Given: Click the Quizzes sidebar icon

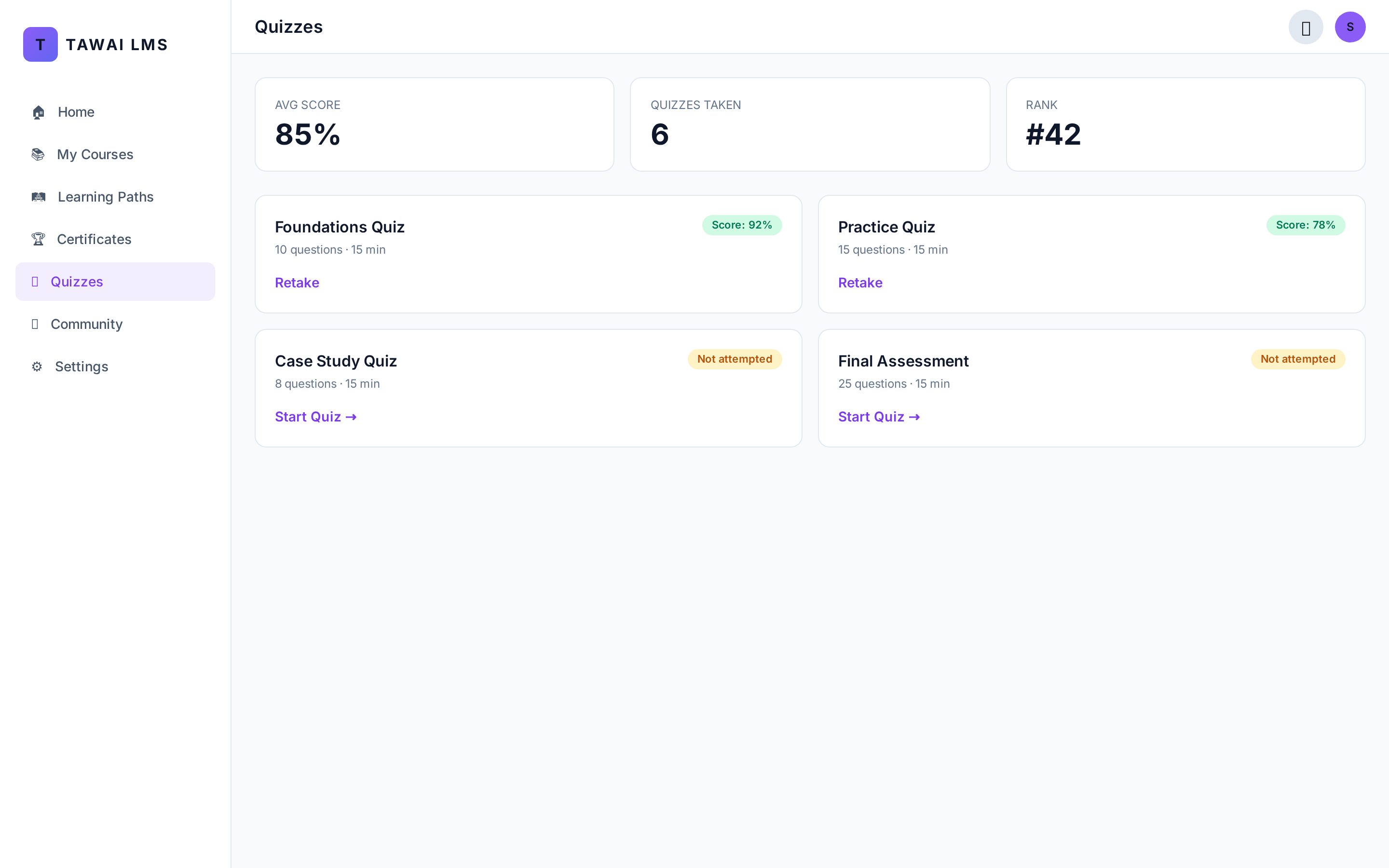Looking at the screenshot, I should point(35,282).
